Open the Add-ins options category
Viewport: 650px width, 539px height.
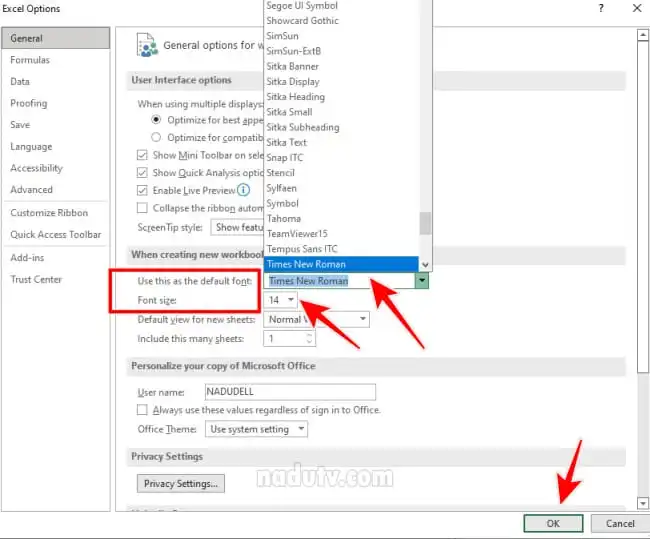[56, 257]
